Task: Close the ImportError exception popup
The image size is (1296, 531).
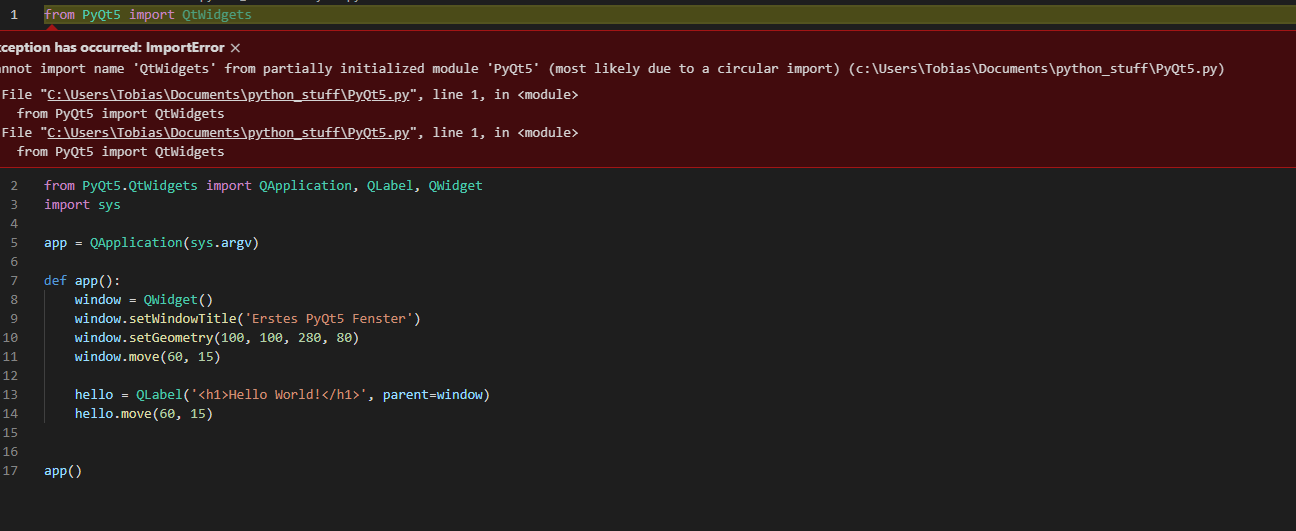Action: (x=236, y=48)
